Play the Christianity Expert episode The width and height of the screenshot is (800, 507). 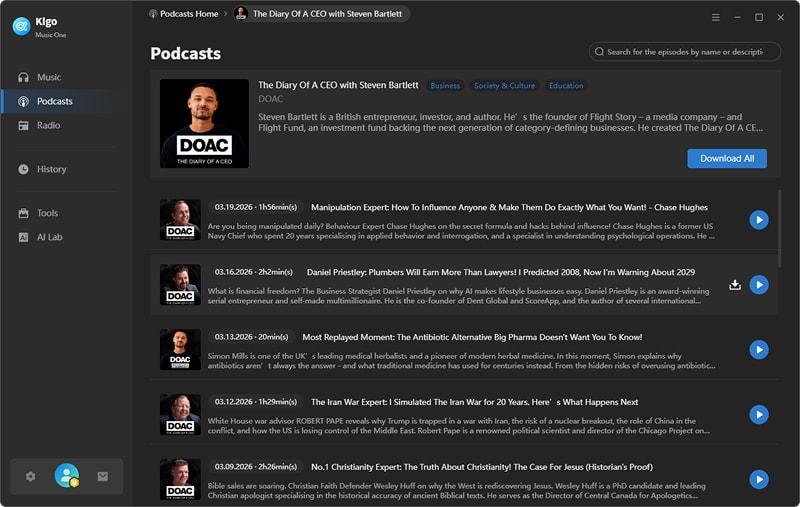coord(759,479)
